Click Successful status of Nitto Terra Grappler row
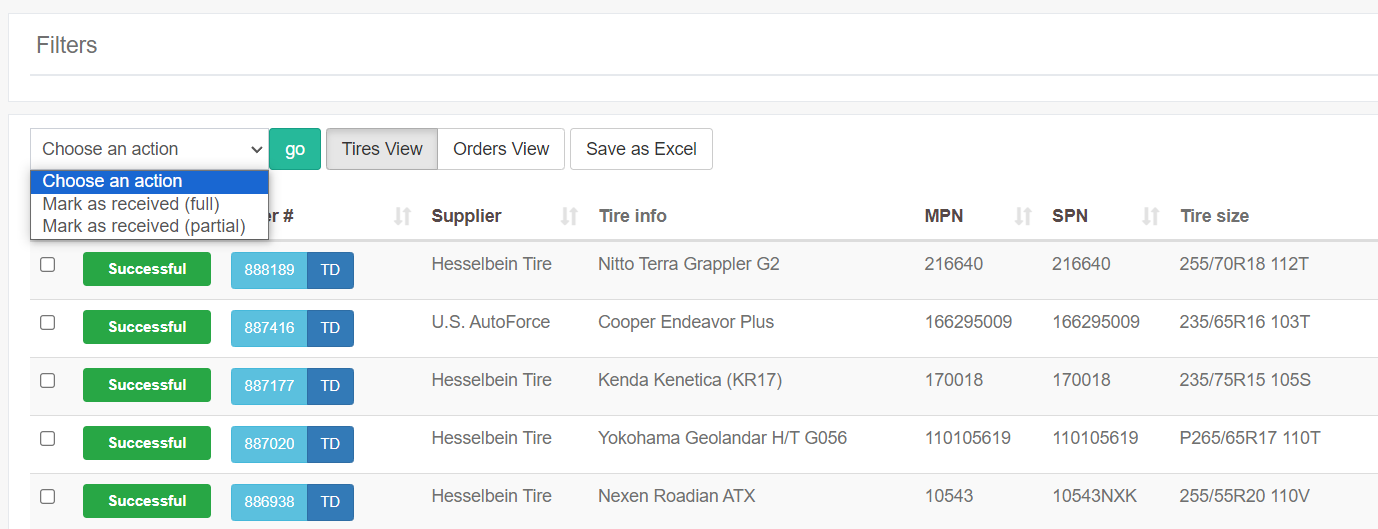Screen dimensions: 1378x529 click(147, 269)
